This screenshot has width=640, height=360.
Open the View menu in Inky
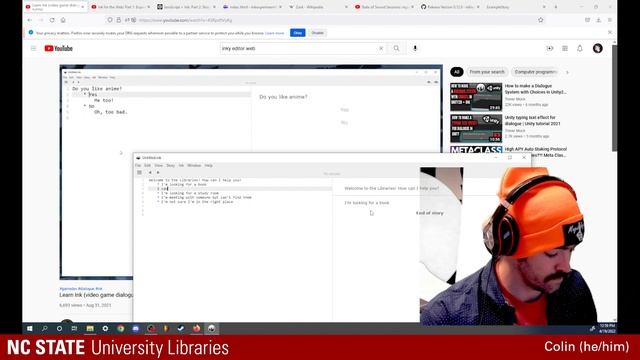(x=158, y=165)
